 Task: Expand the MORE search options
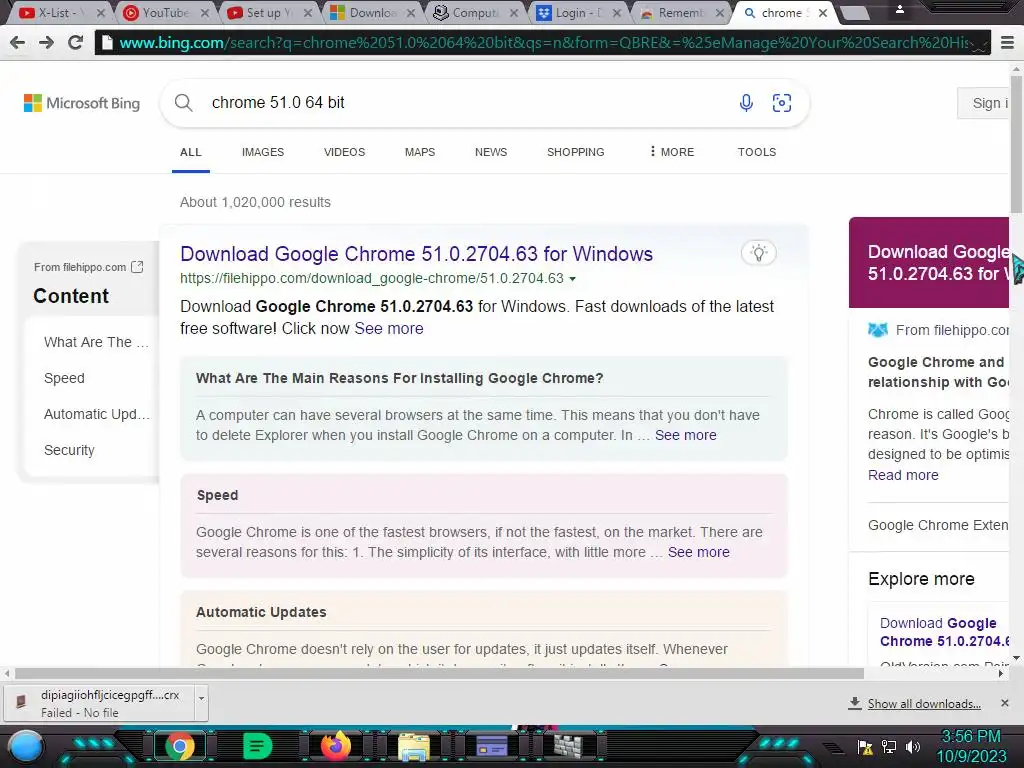click(x=671, y=152)
